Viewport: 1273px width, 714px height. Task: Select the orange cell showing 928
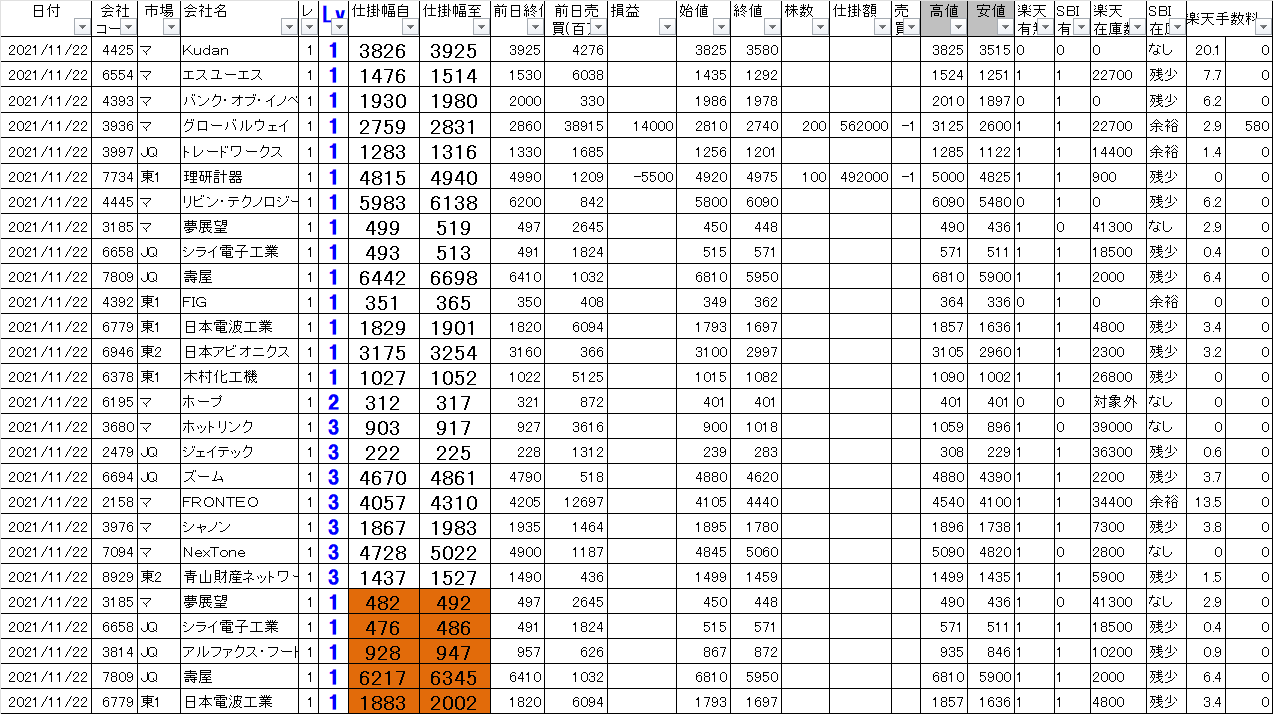coord(383,651)
